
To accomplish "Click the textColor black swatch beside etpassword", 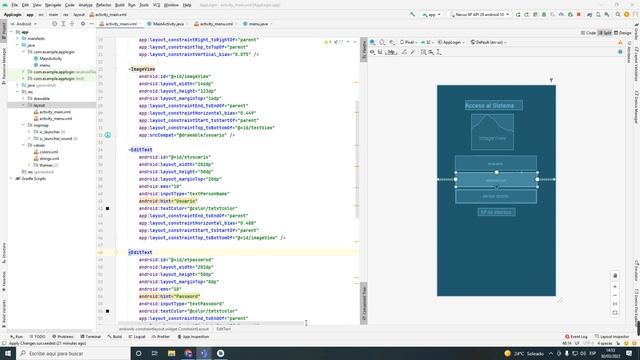I will coord(107,311).
